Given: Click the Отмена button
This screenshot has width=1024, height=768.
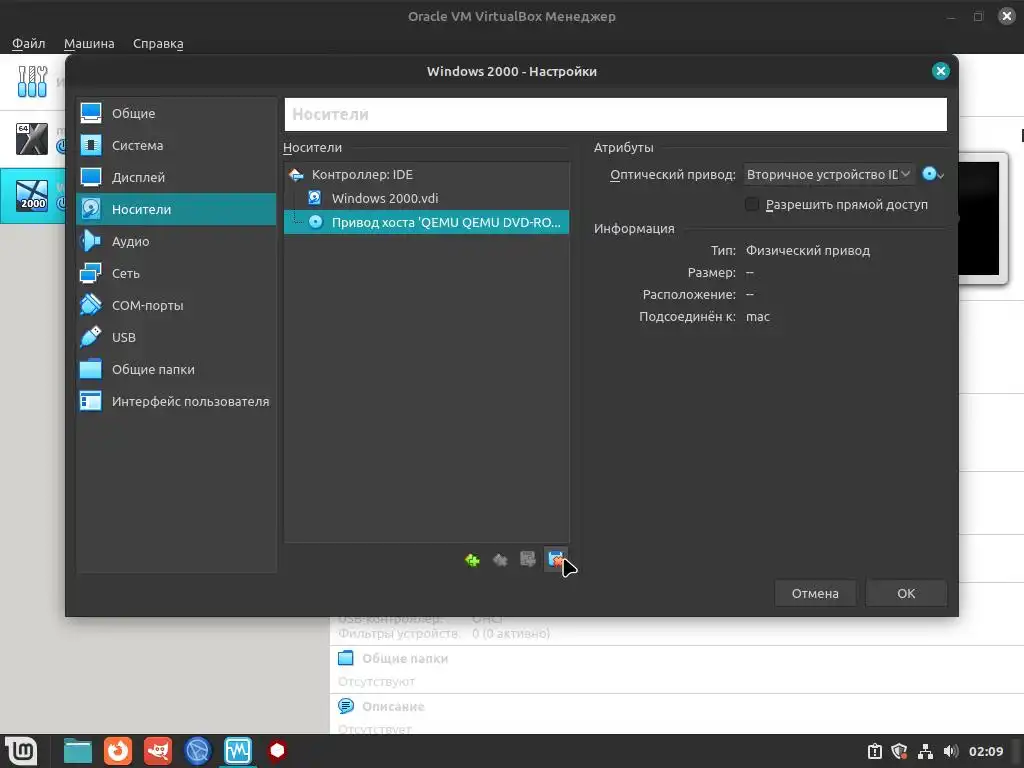Looking at the screenshot, I should point(815,593).
